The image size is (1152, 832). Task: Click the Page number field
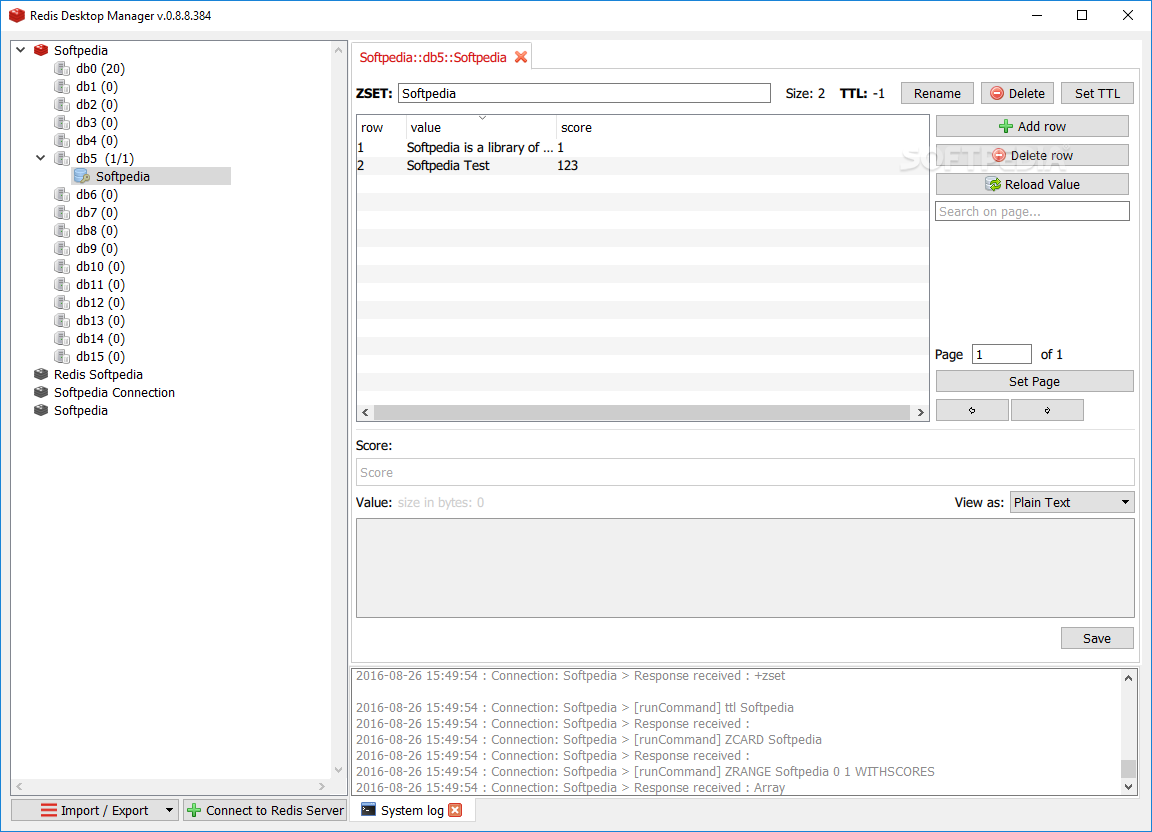[x=1001, y=354]
